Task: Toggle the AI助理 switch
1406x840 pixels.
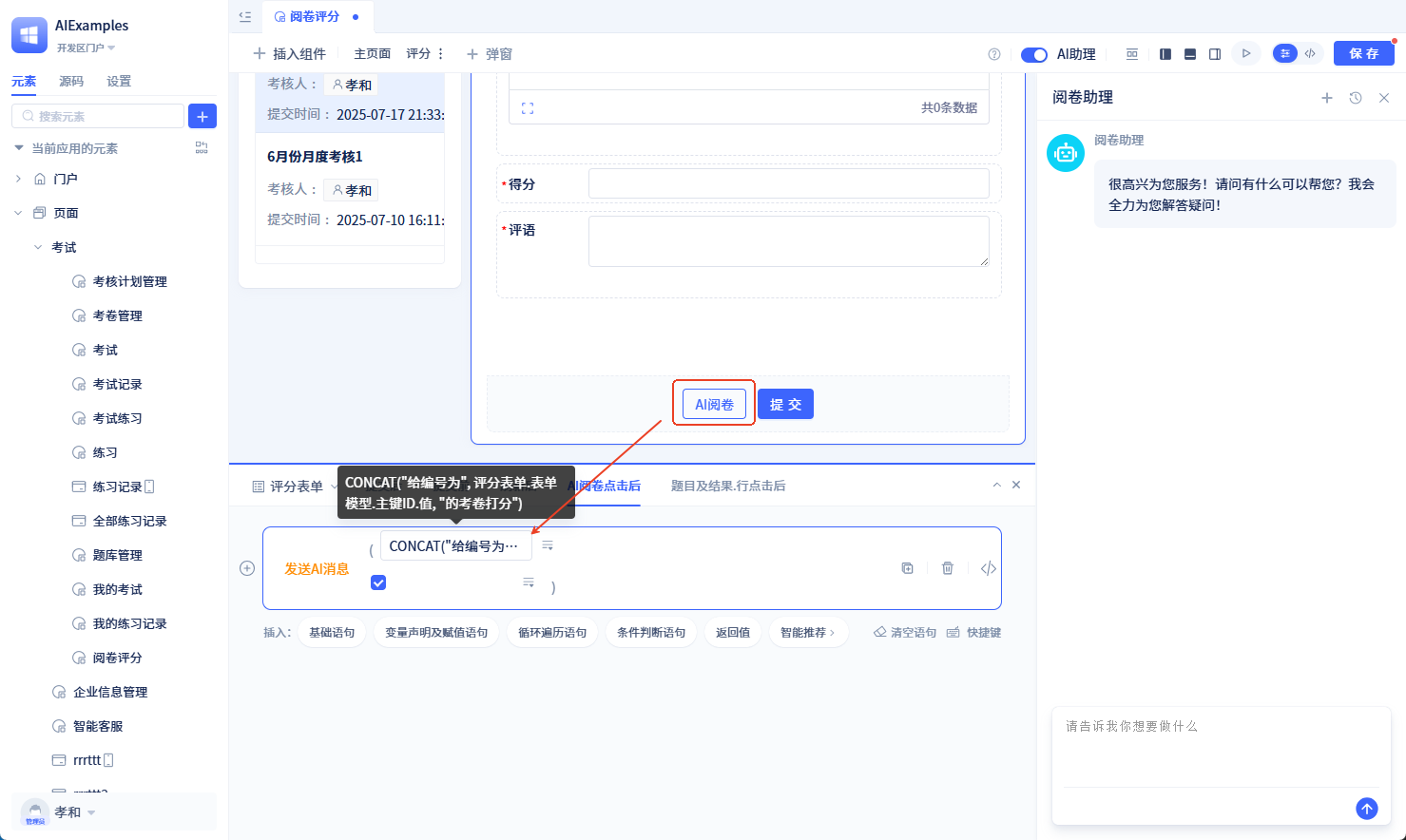Action: [x=1034, y=54]
